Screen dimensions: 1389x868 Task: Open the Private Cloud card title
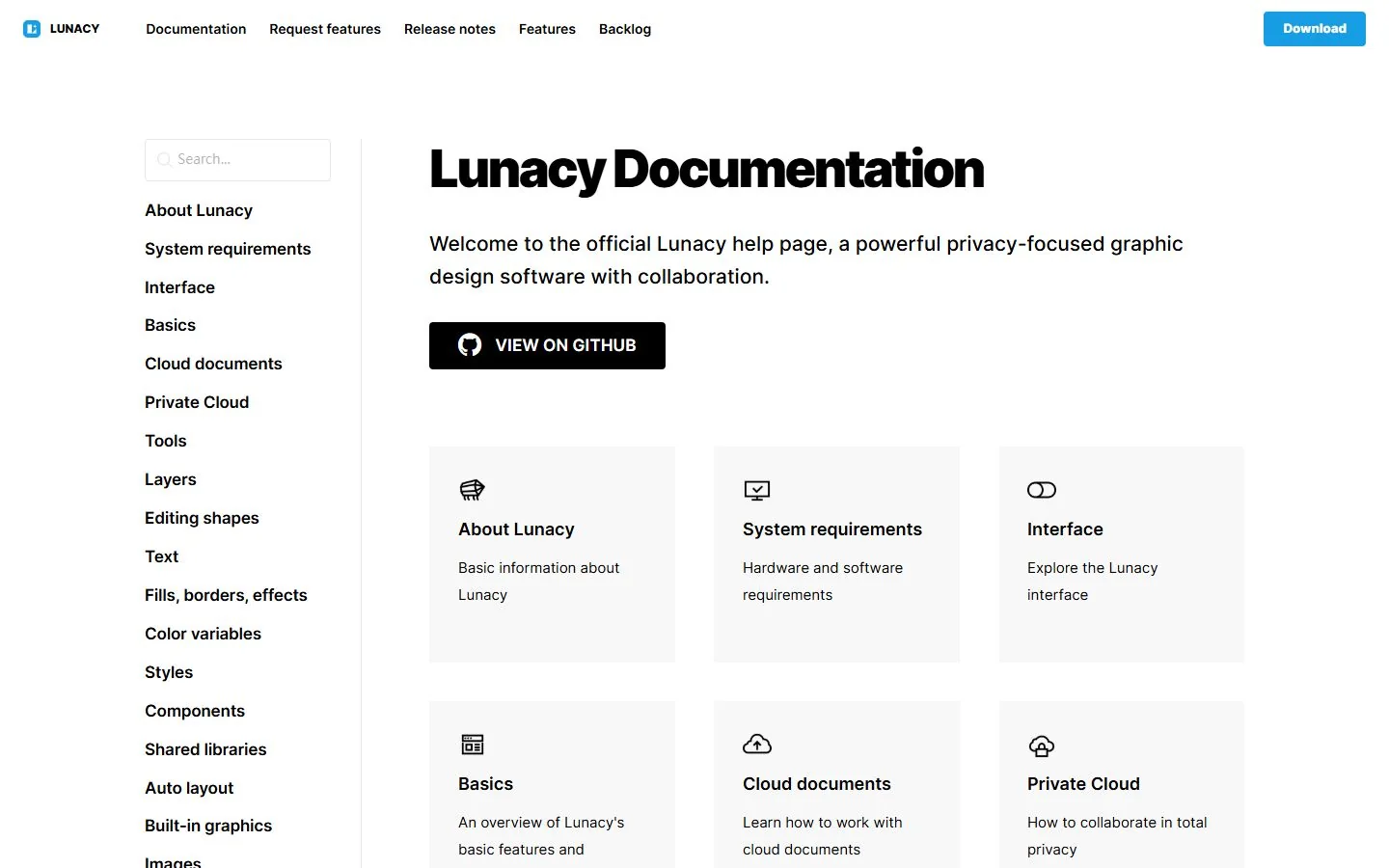tap(1083, 784)
